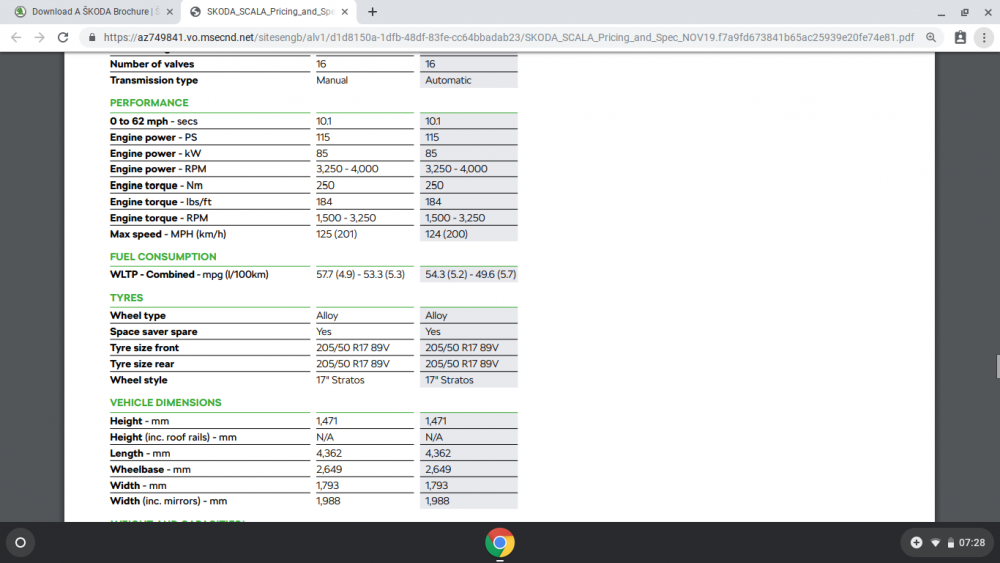Click the battery status icon
This screenshot has width=1000, height=563.
click(x=950, y=543)
